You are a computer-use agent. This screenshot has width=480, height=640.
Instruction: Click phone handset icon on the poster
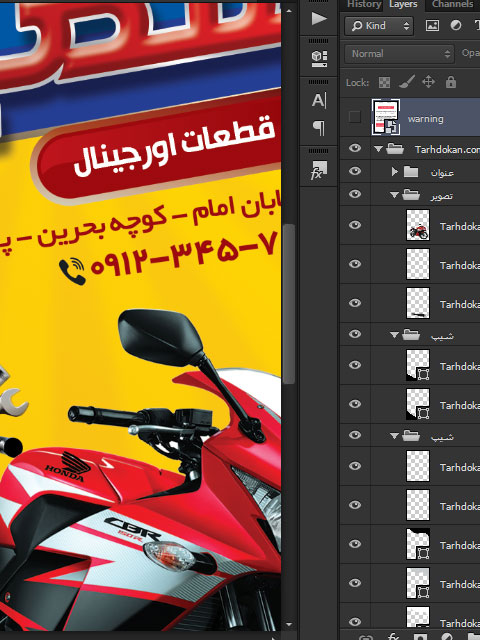pyautogui.click(x=72, y=271)
